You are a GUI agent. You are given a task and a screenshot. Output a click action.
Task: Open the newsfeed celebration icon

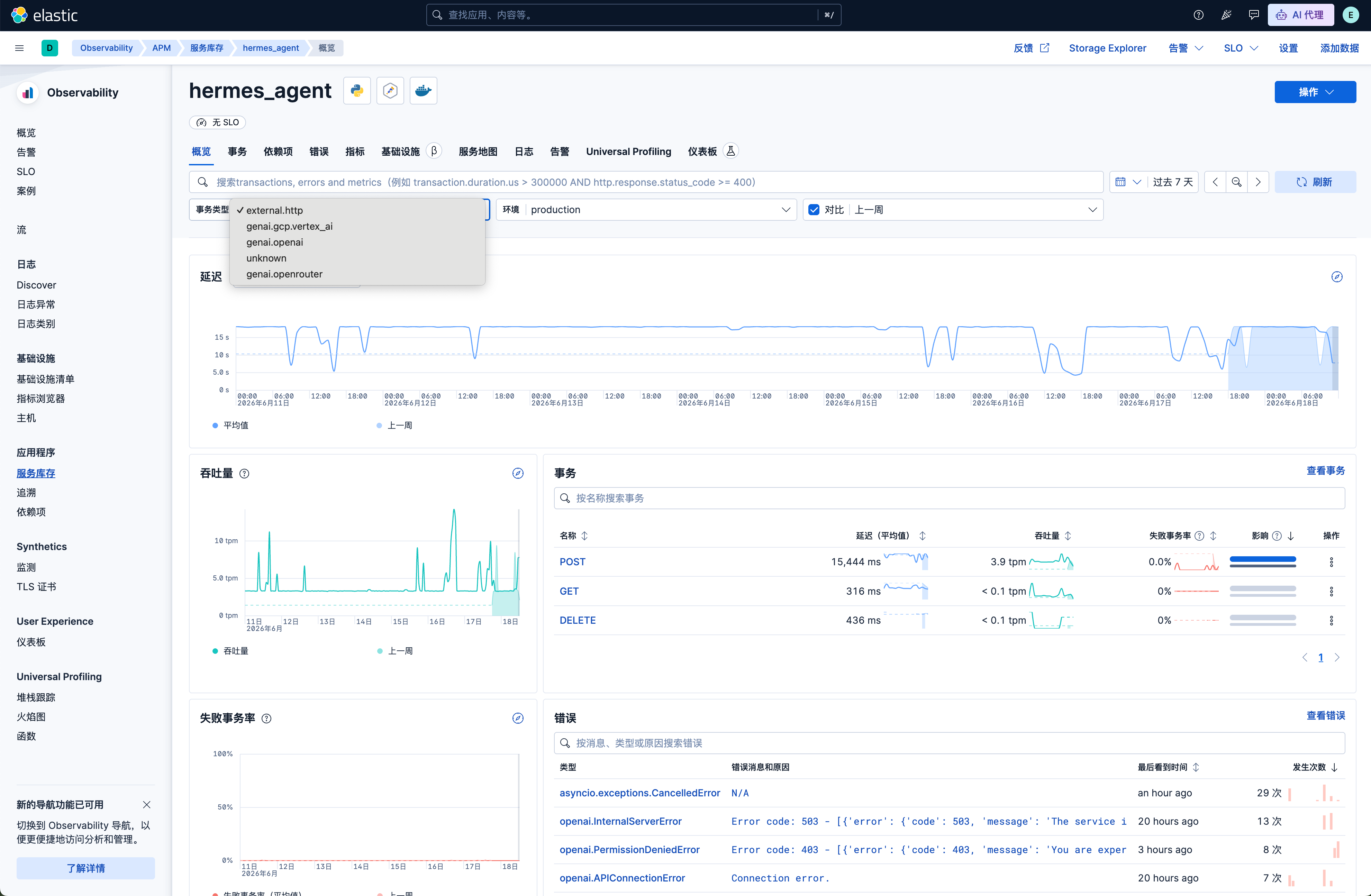coord(1226,15)
